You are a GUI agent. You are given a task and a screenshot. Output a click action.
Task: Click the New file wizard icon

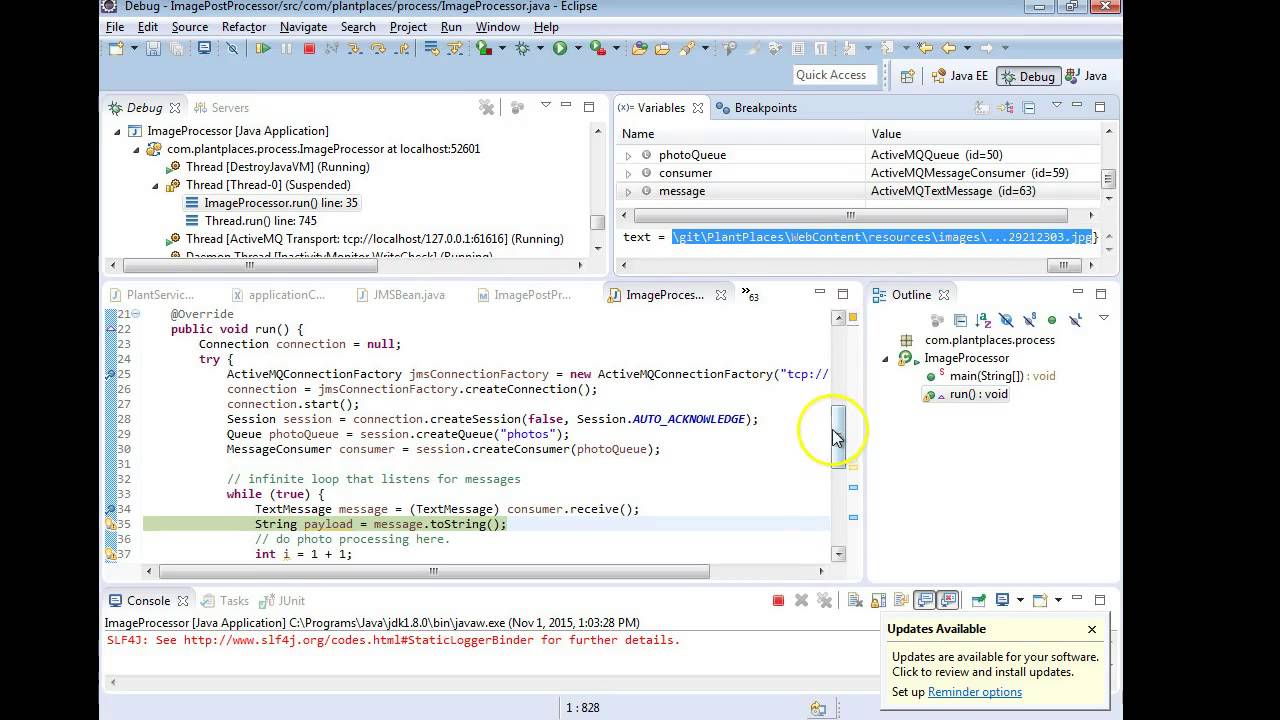tap(116, 48)
